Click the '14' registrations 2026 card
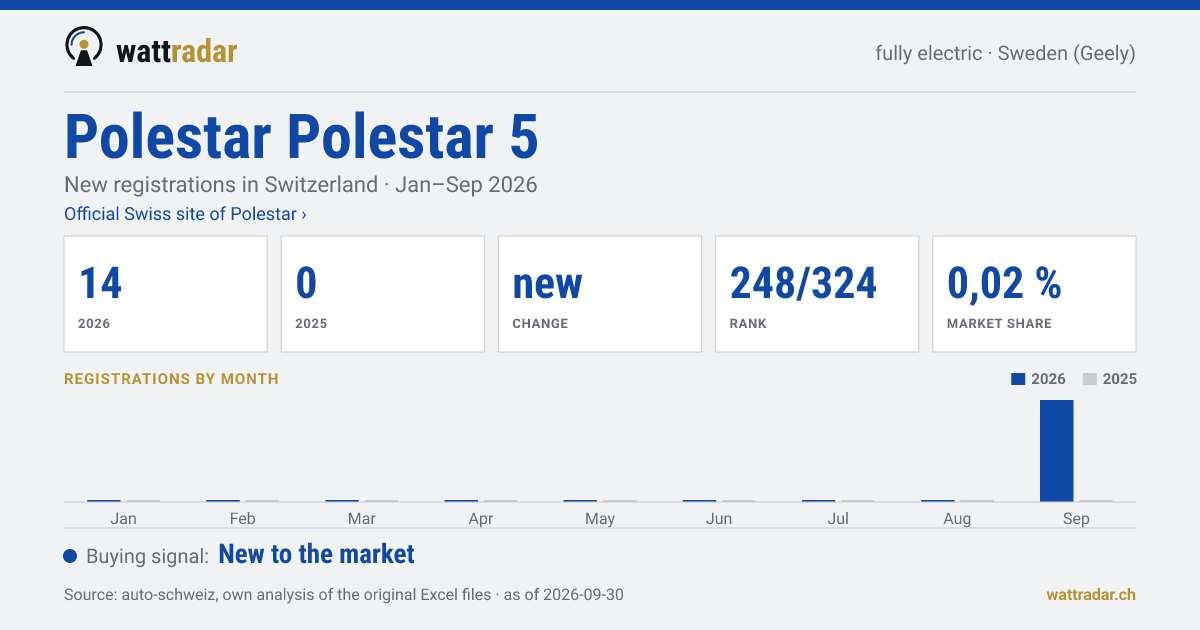This screenshot has width=1200, height=630. (x=166, y=294)
